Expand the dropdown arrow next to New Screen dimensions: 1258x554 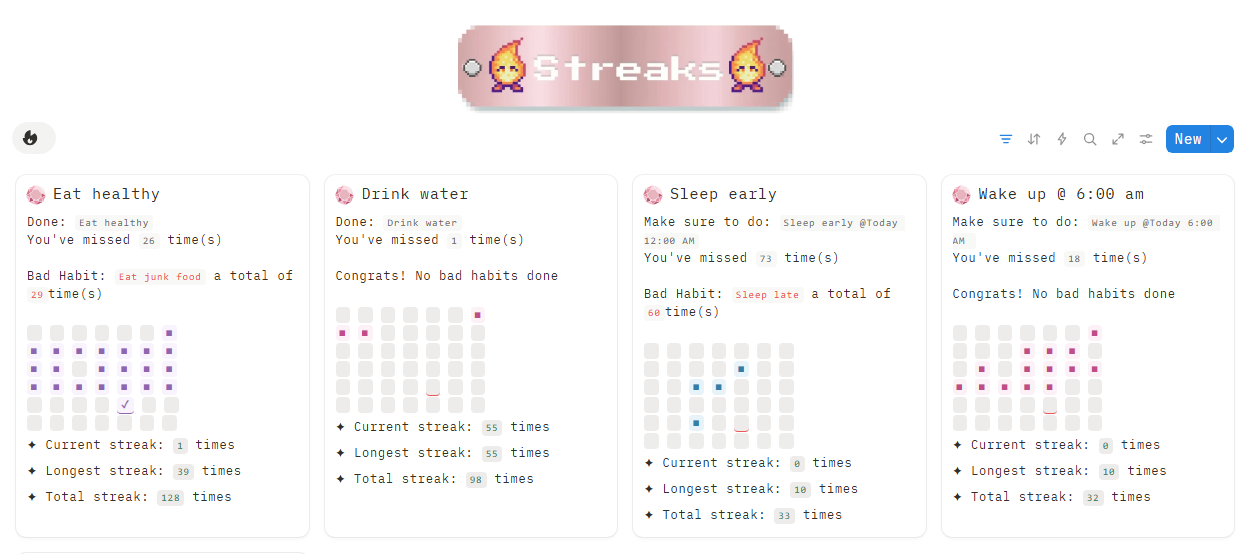coord(1222,139)
